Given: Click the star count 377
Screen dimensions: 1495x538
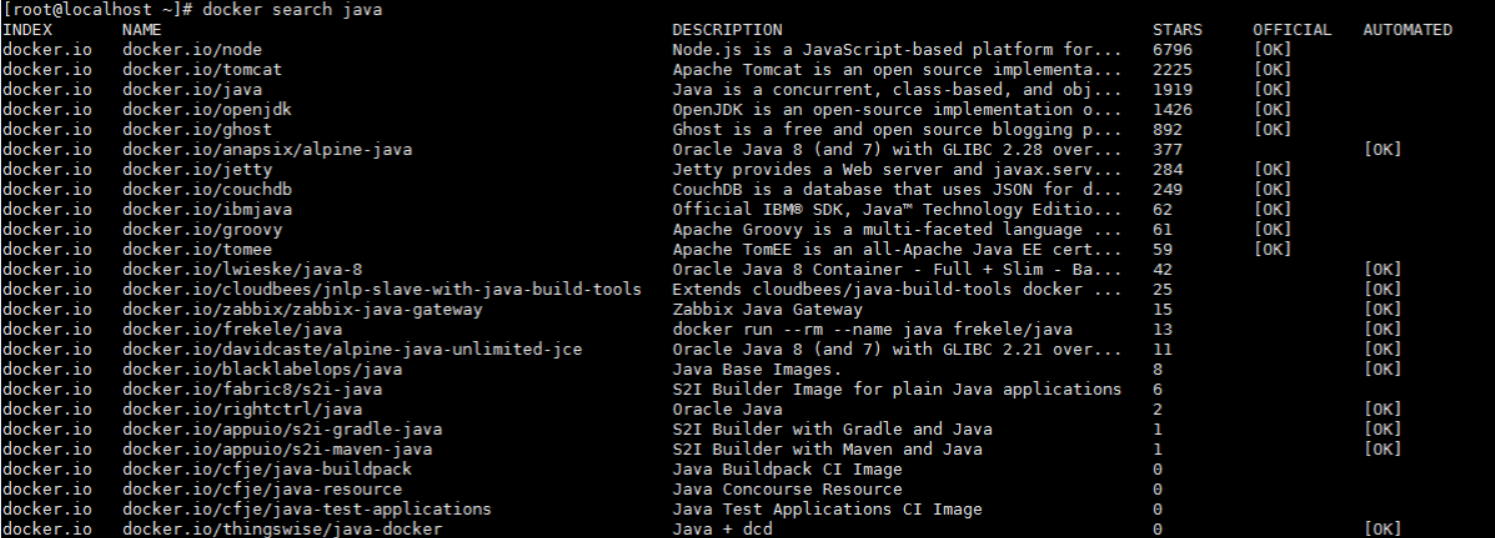Looking at the screenshot, I should coord(1167,149).
